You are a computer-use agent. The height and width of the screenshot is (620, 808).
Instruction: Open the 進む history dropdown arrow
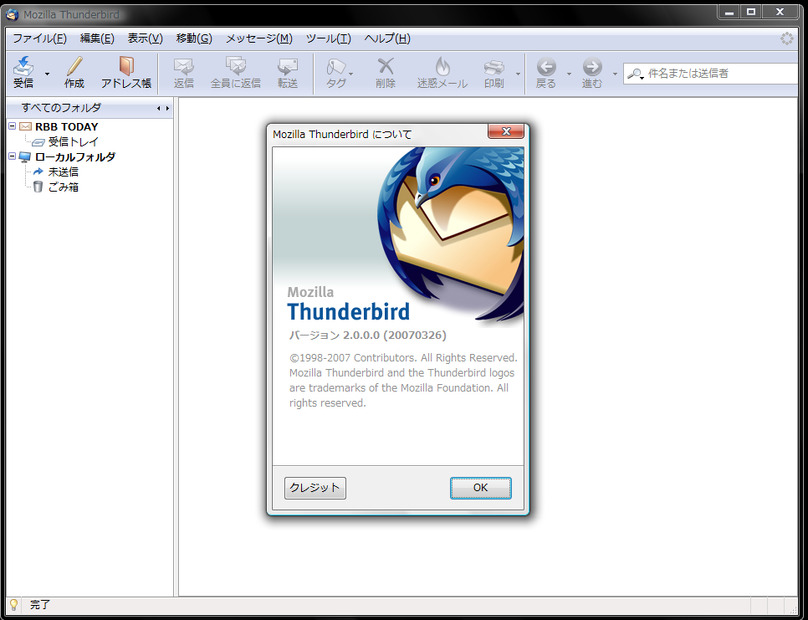(x=615, y=74)
